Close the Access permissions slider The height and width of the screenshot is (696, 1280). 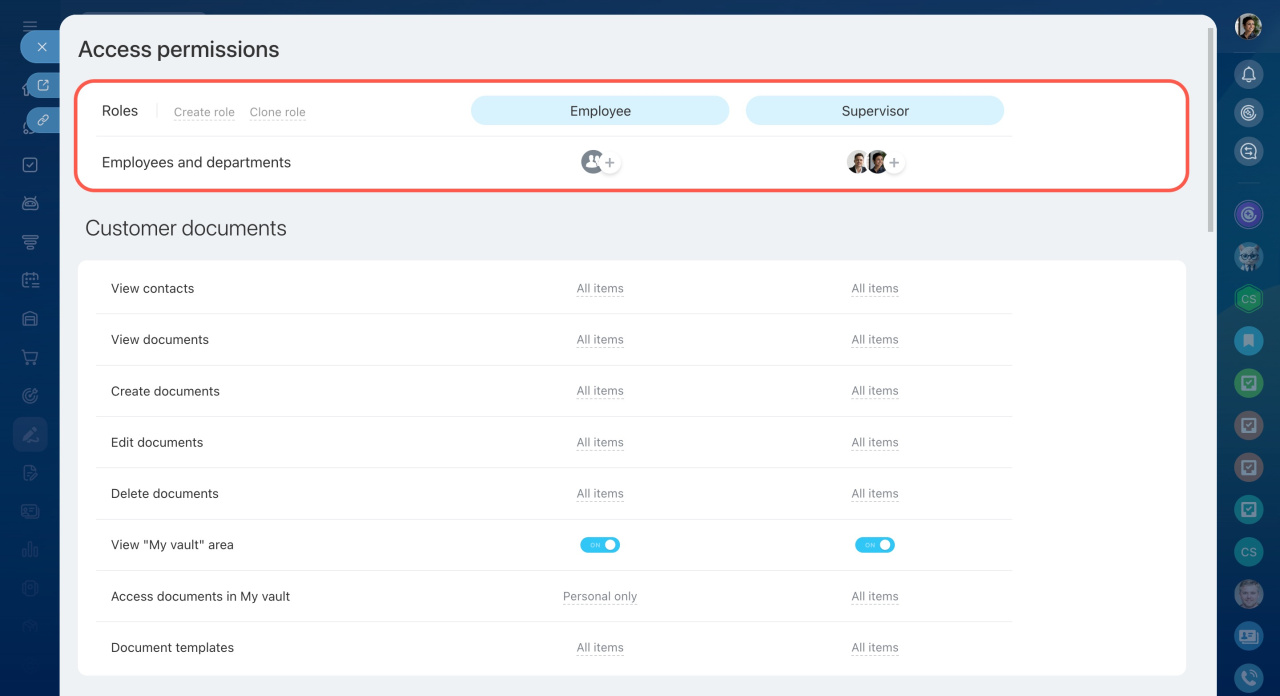(x=41, y=47)
